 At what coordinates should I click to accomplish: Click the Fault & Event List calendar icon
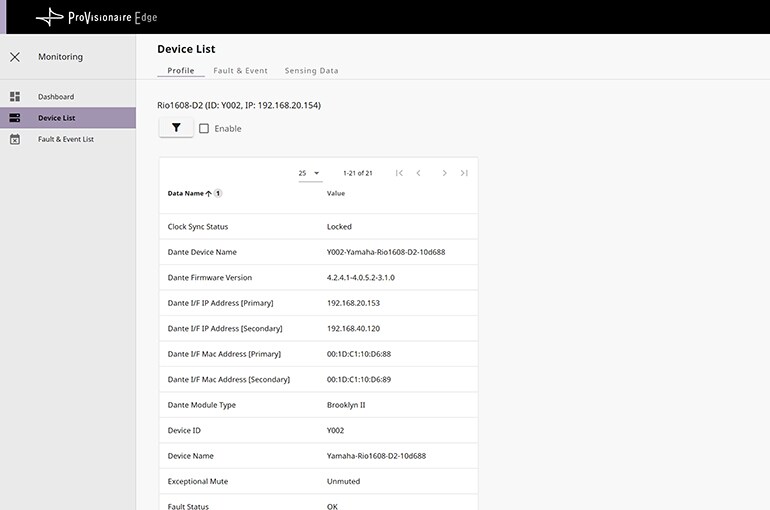click(x=15, y=139)
